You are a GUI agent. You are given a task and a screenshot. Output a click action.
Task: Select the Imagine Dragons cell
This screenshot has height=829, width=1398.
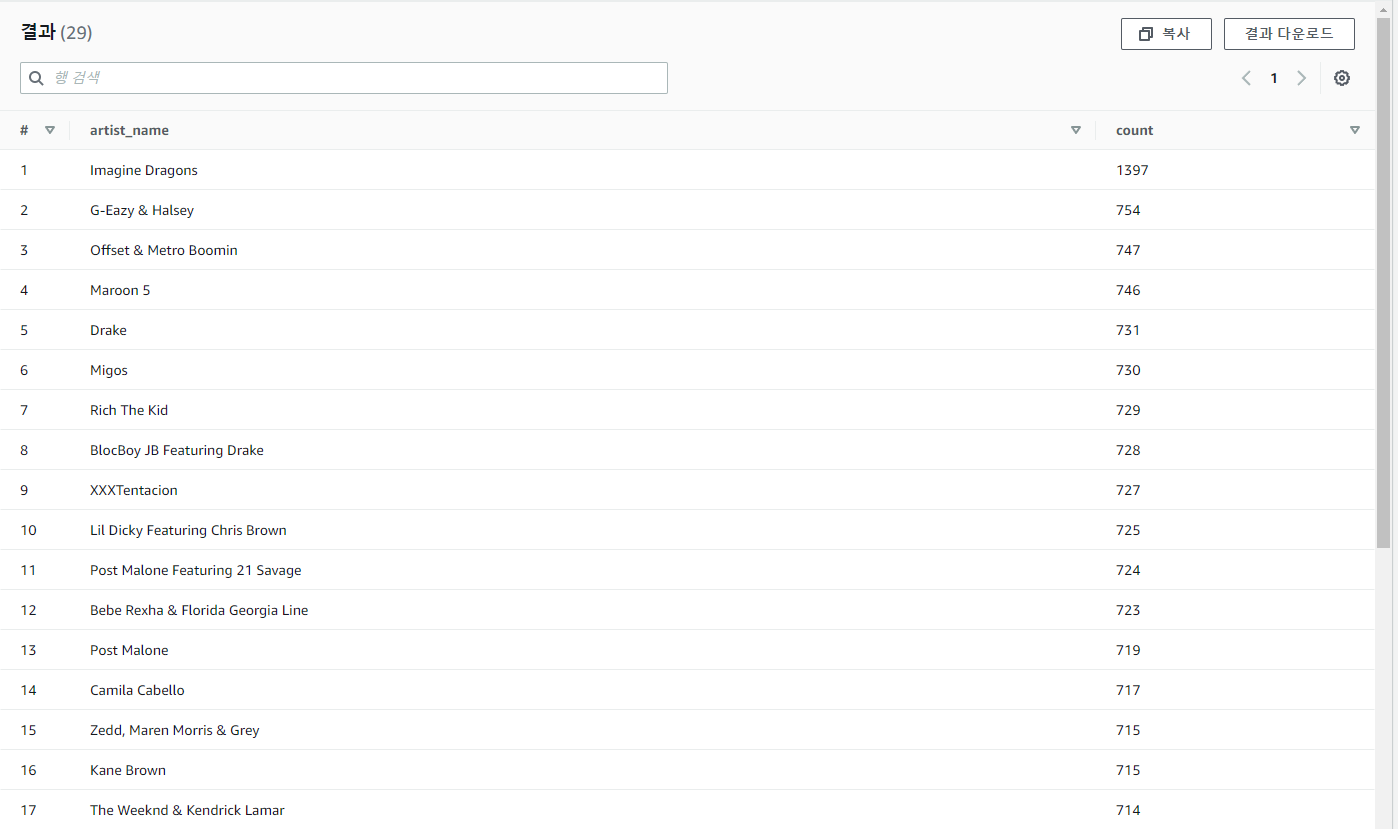(144, 170)
